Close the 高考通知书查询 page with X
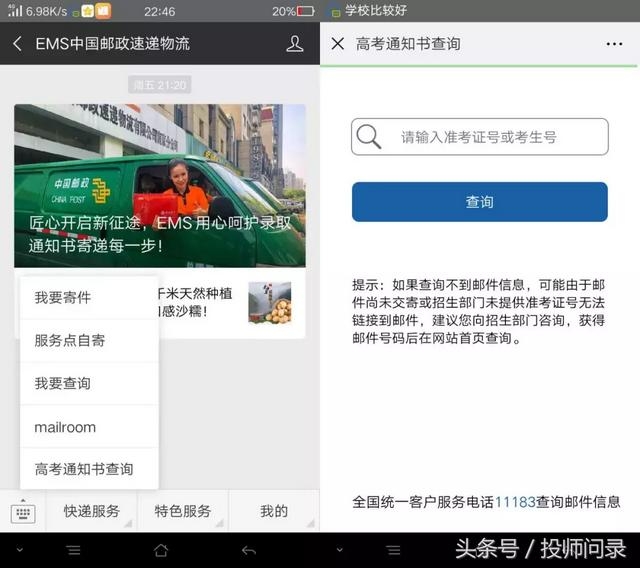This screenshot has width=640, height=568. (x=338, y=43)
